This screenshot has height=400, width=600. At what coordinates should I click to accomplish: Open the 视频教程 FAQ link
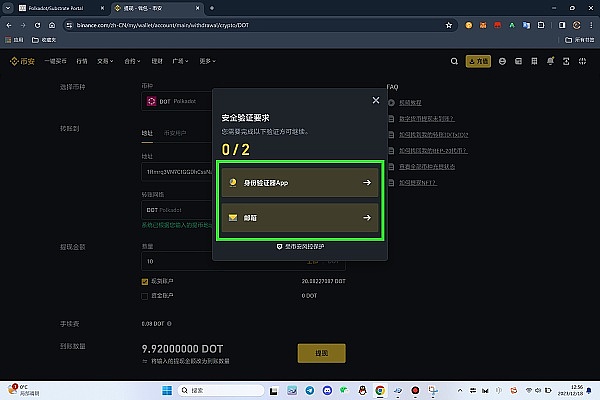pos(410,103)
